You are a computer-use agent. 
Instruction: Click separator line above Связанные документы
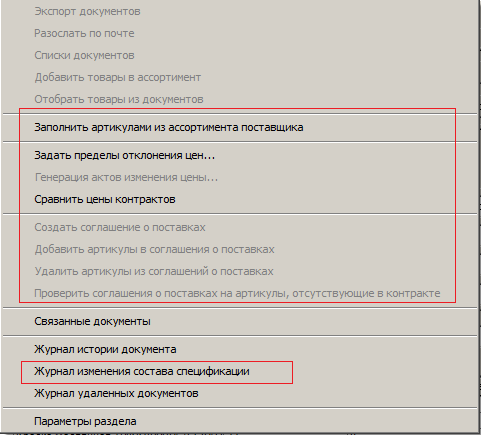pyautogui.click(x=240, y=308)
